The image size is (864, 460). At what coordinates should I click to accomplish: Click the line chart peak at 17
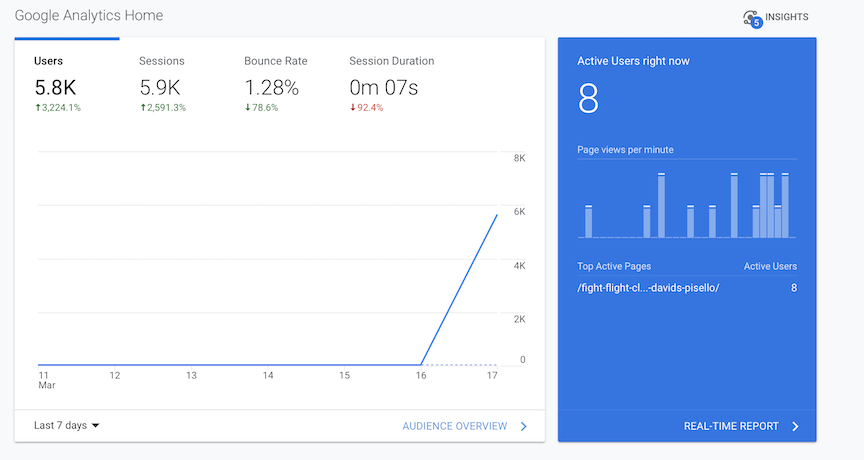[x=497, y=215]
